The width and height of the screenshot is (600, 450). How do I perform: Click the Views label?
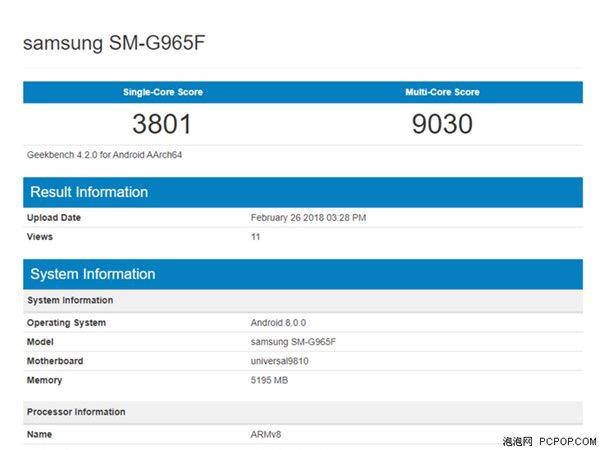coord(40,237)
